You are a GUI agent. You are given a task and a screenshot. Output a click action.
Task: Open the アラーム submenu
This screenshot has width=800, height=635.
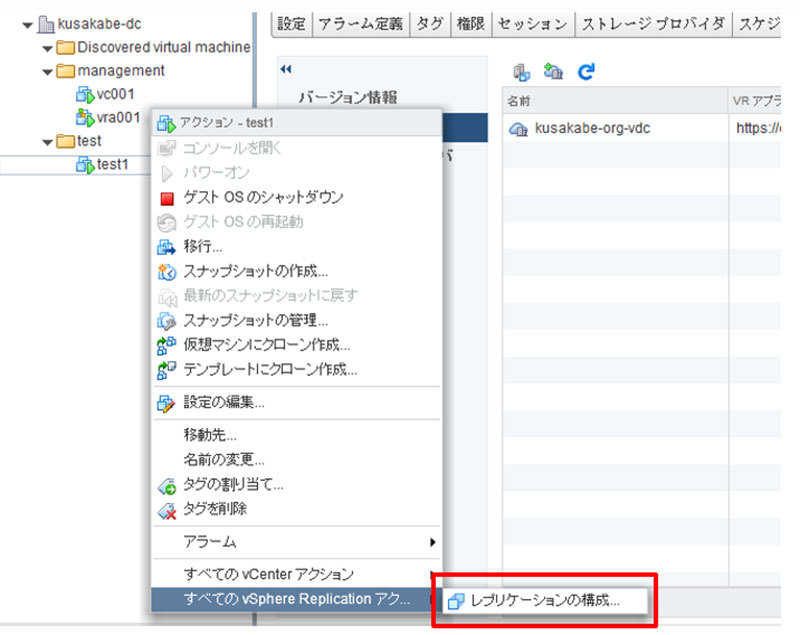point(296,542)
